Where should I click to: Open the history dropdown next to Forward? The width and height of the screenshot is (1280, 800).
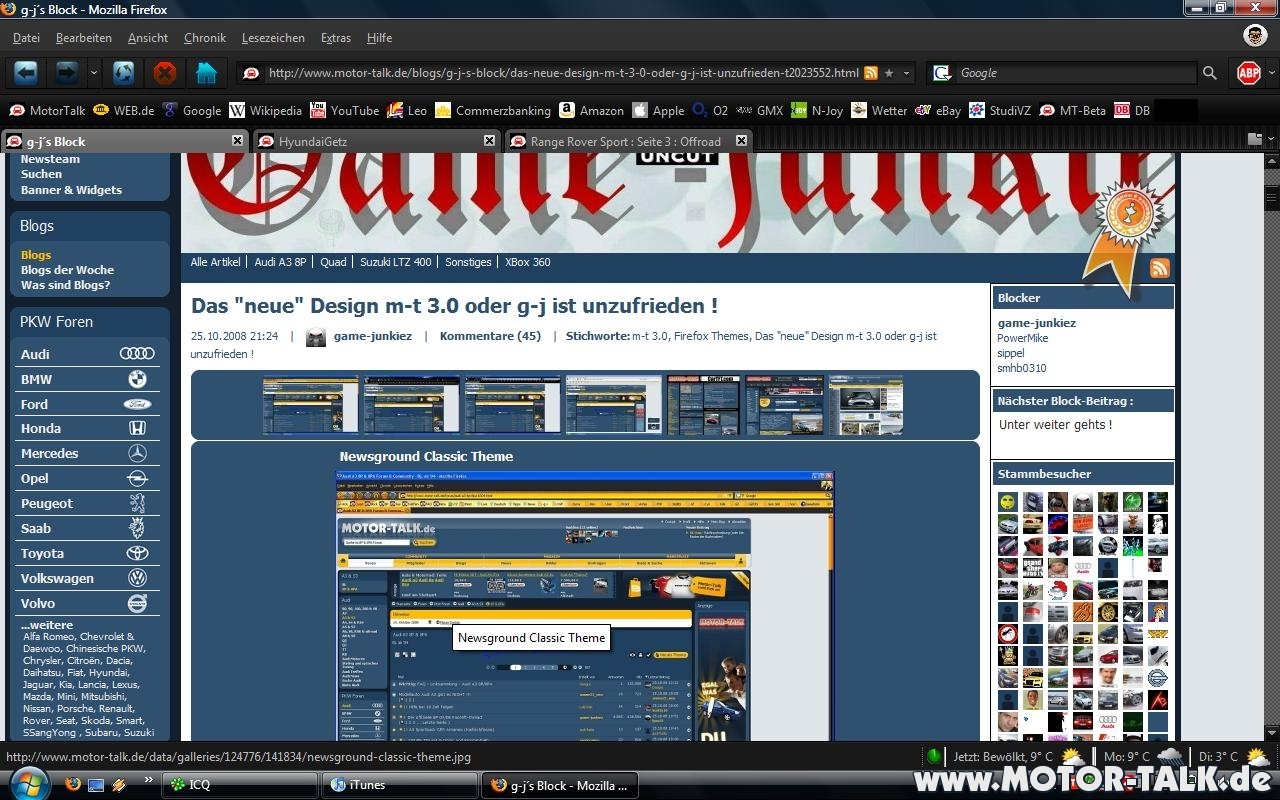click(94, 73)
